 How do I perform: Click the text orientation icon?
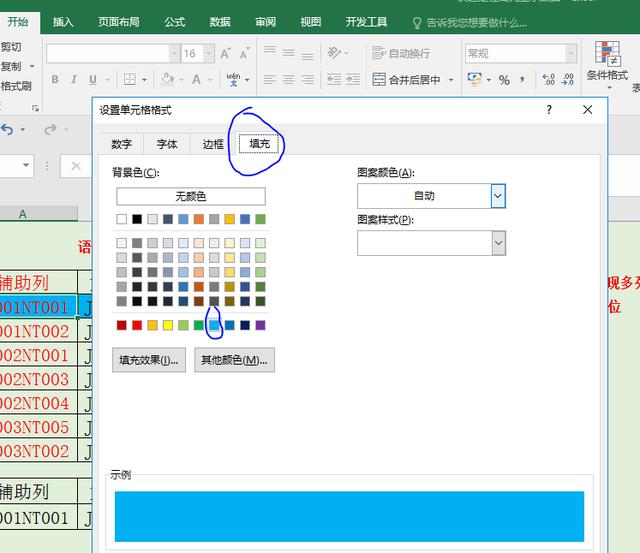tap(334, 53)
